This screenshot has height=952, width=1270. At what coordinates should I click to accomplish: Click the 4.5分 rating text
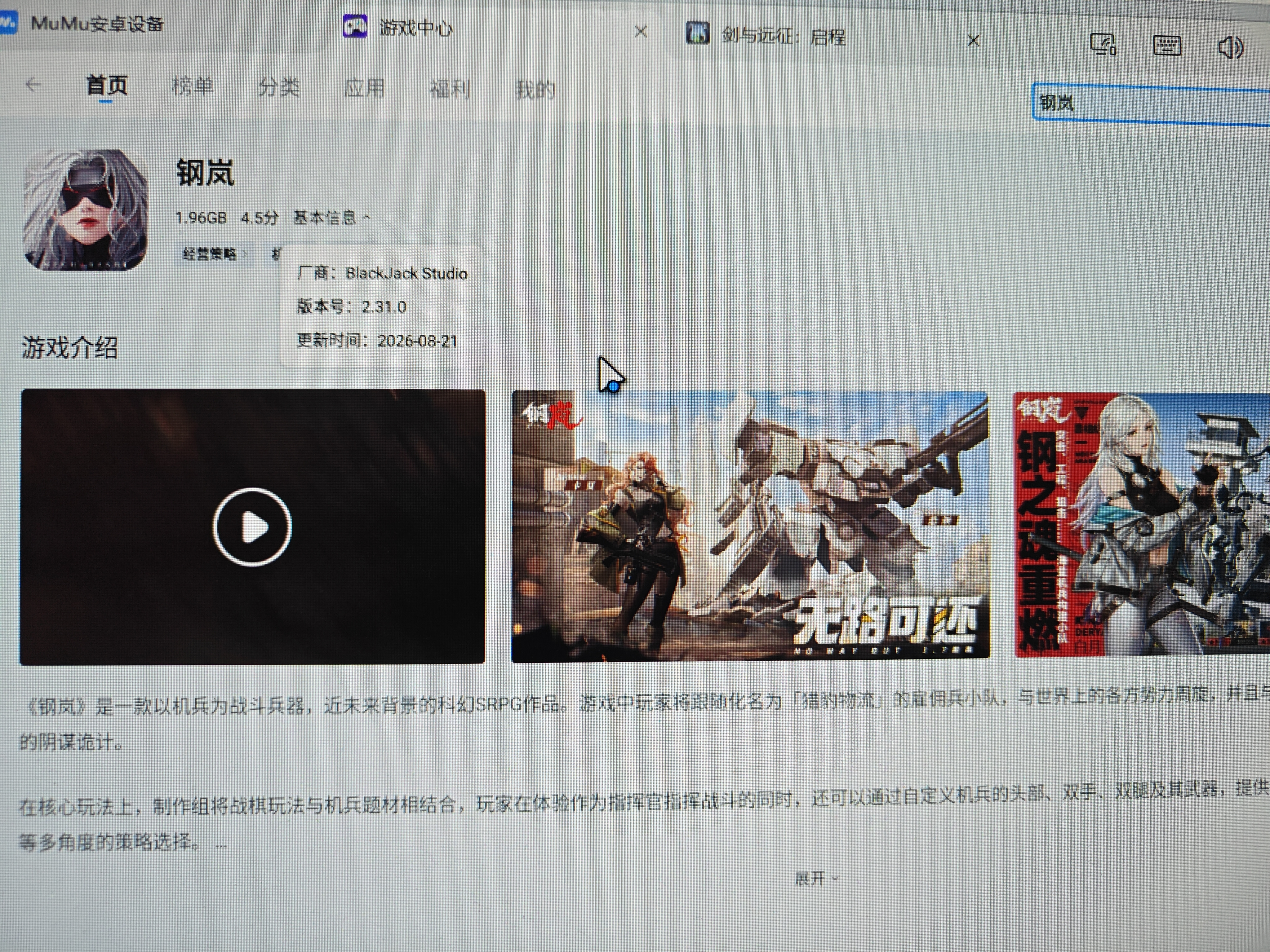[x=260, y=218]
